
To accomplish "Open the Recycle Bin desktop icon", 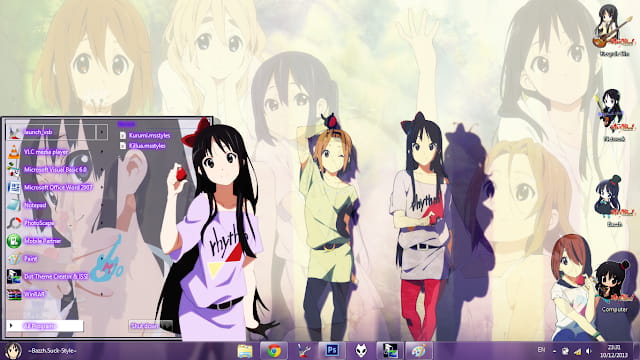I will (x=614, y=30).
